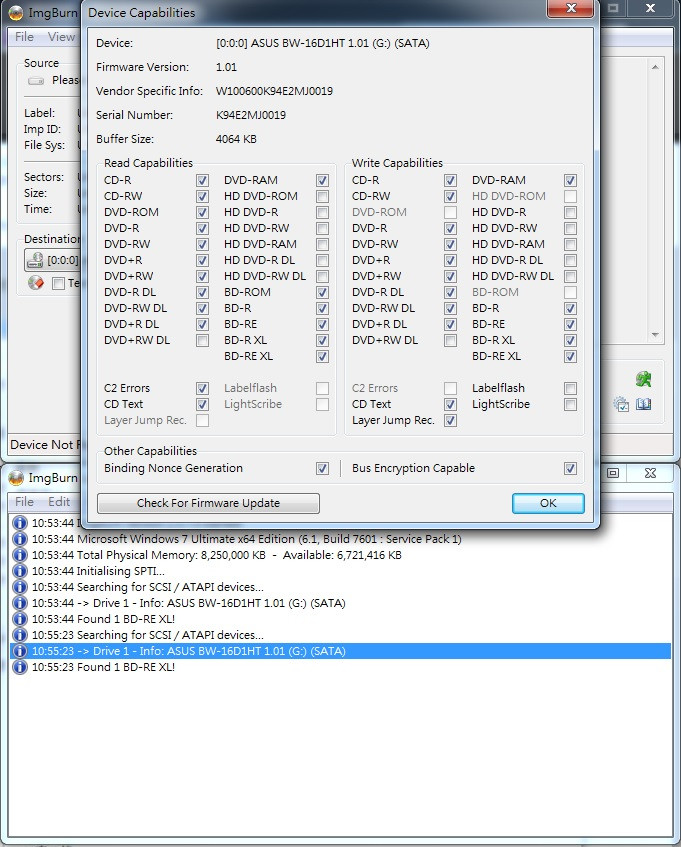The height and width of the screenshot is (847, 681).
Task: Click info icon of 10:53:44 Searching for SCSI entry
Action: 19,587
